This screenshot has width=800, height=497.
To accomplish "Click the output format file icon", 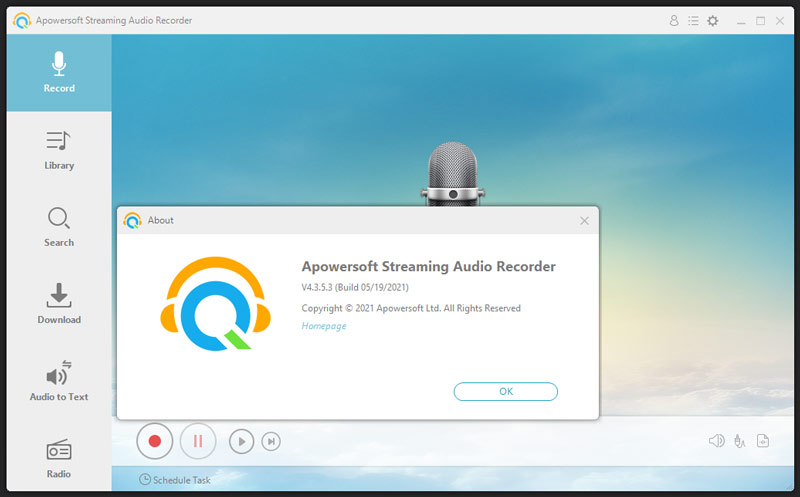I will pos(763,440).
